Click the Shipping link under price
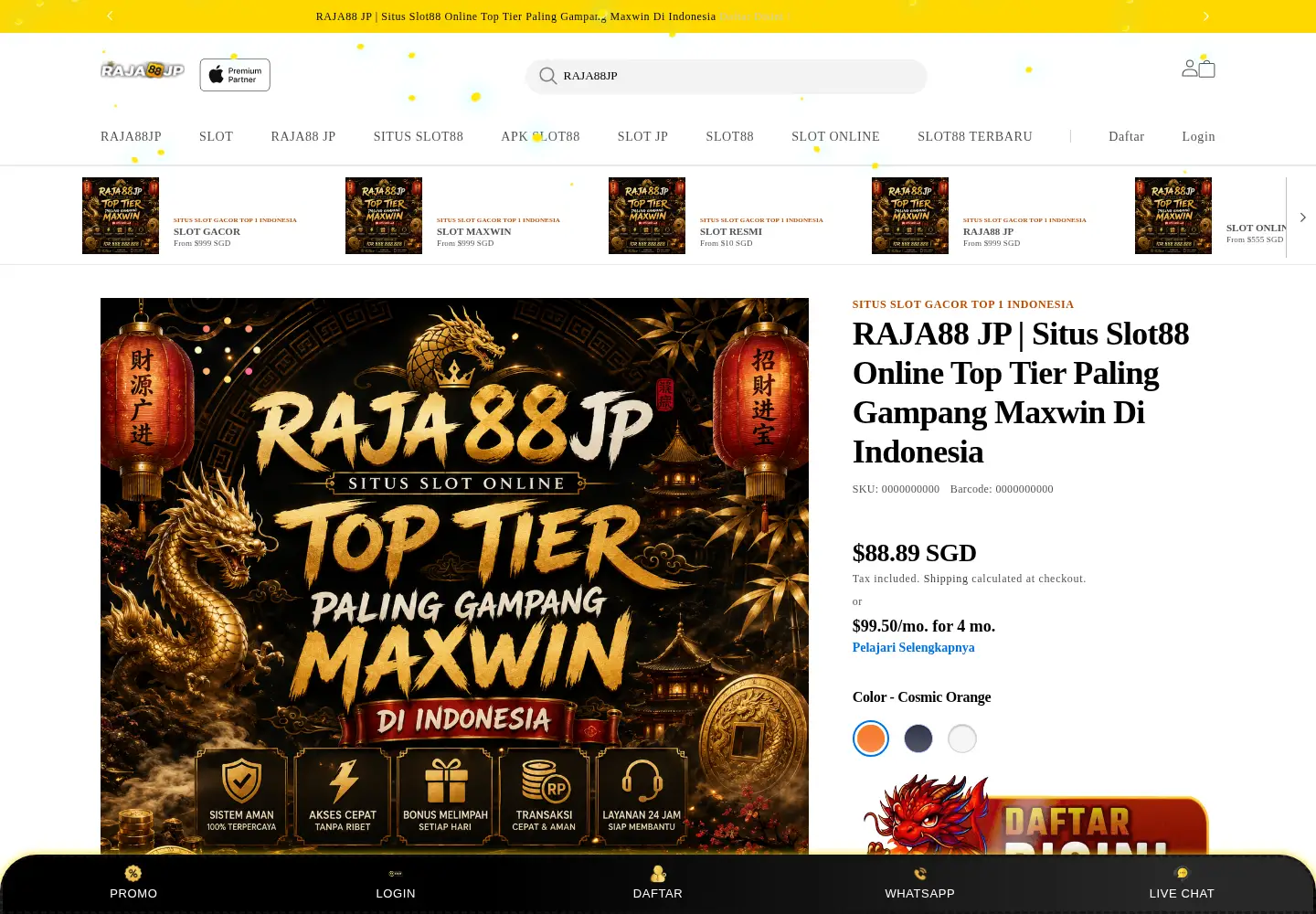The height and width of the screenshot is (914, 1316). 945,579
